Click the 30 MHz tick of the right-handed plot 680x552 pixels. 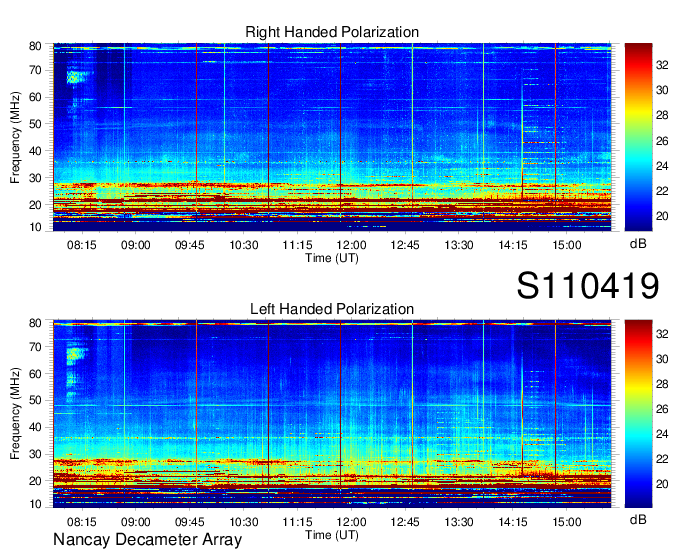click(x=35, y=178)
